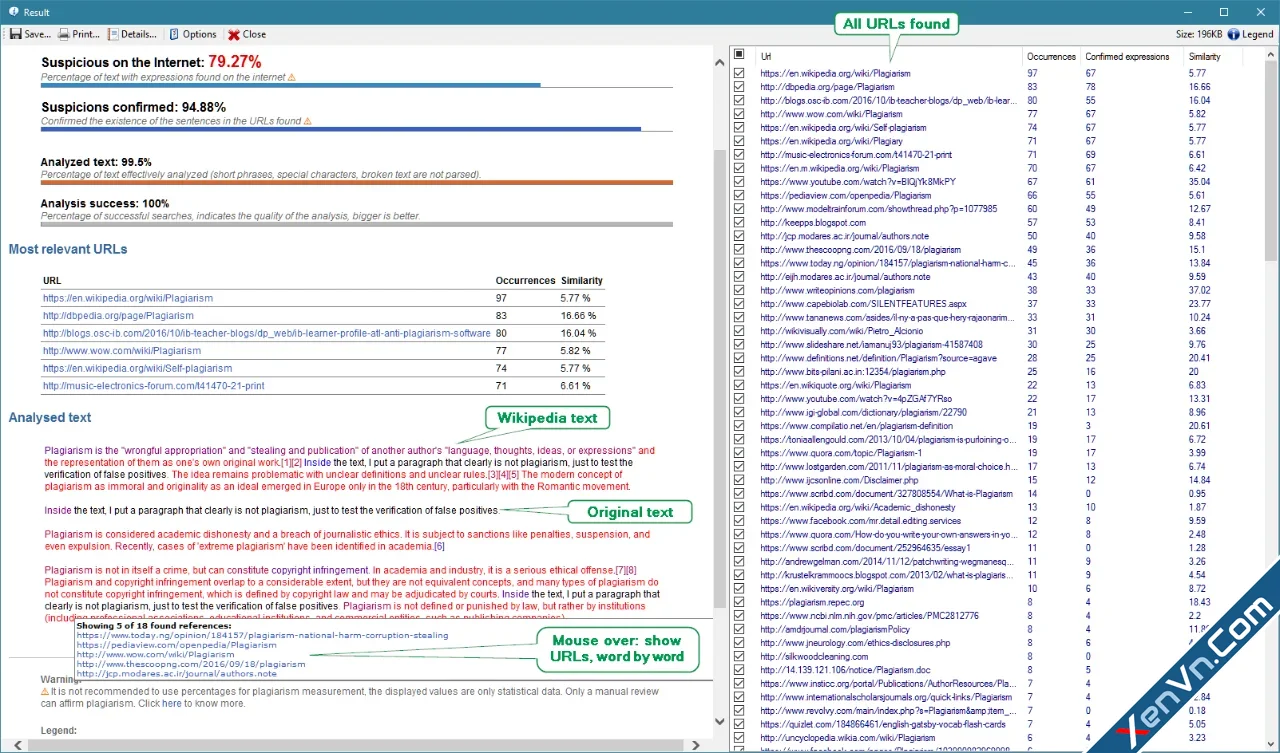This screenshot has height=753, width=1280.
Task: Open the Details toolbar item
Action: [131, 34]
